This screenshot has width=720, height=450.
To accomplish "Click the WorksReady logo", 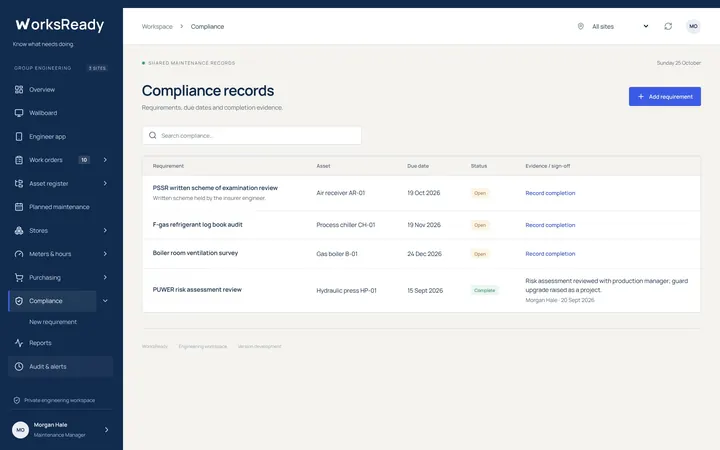I will pos(60,24).
